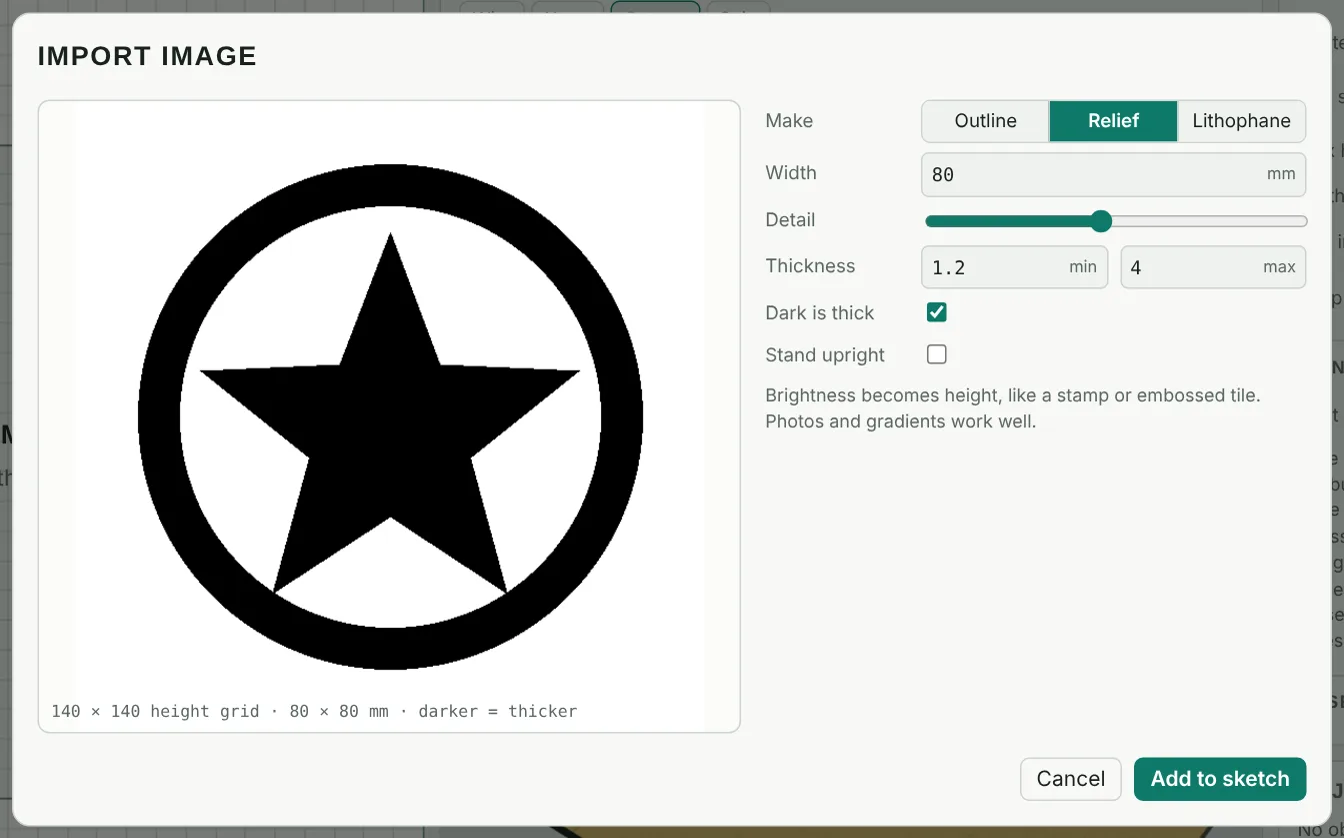Click the Width input field

(x=1113, y=174)
